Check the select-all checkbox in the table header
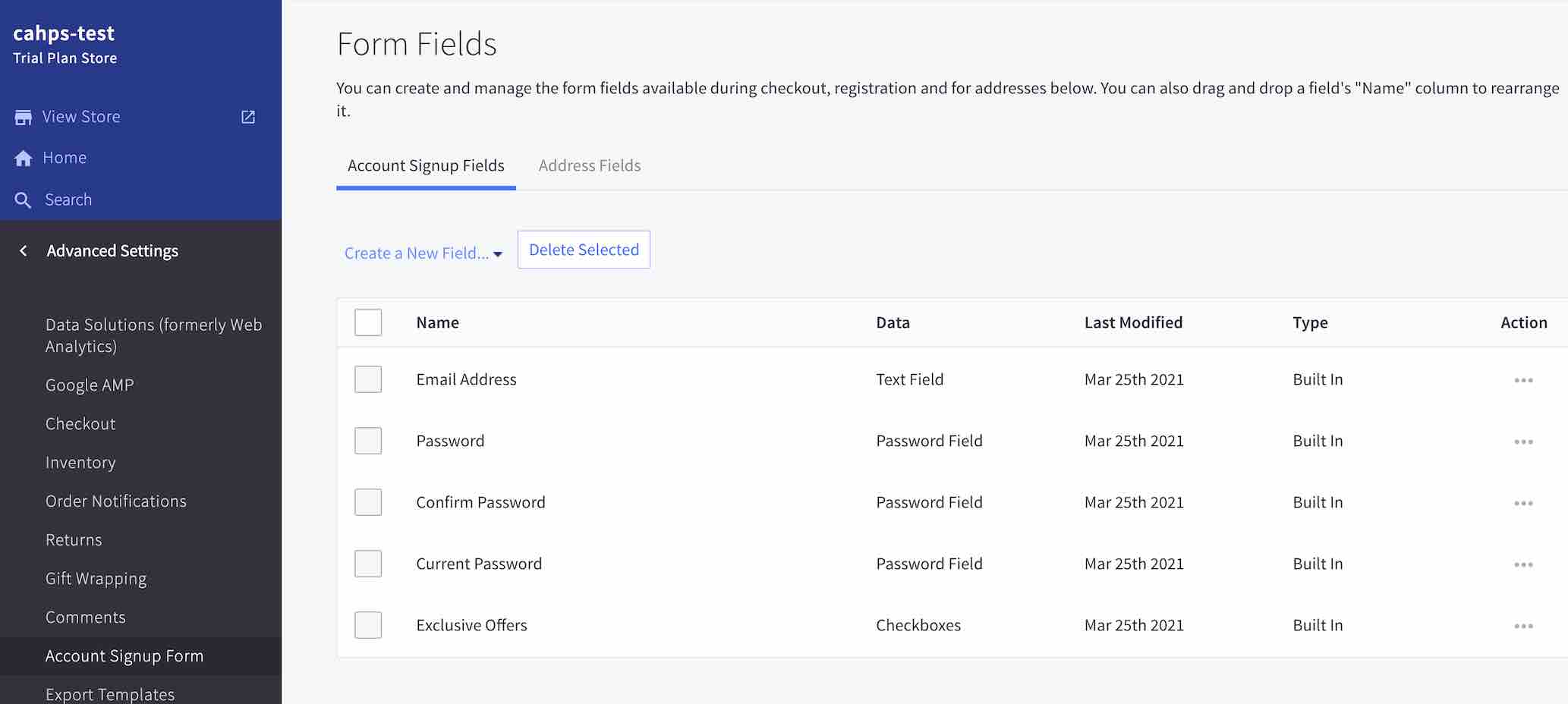 coord(368,322)
